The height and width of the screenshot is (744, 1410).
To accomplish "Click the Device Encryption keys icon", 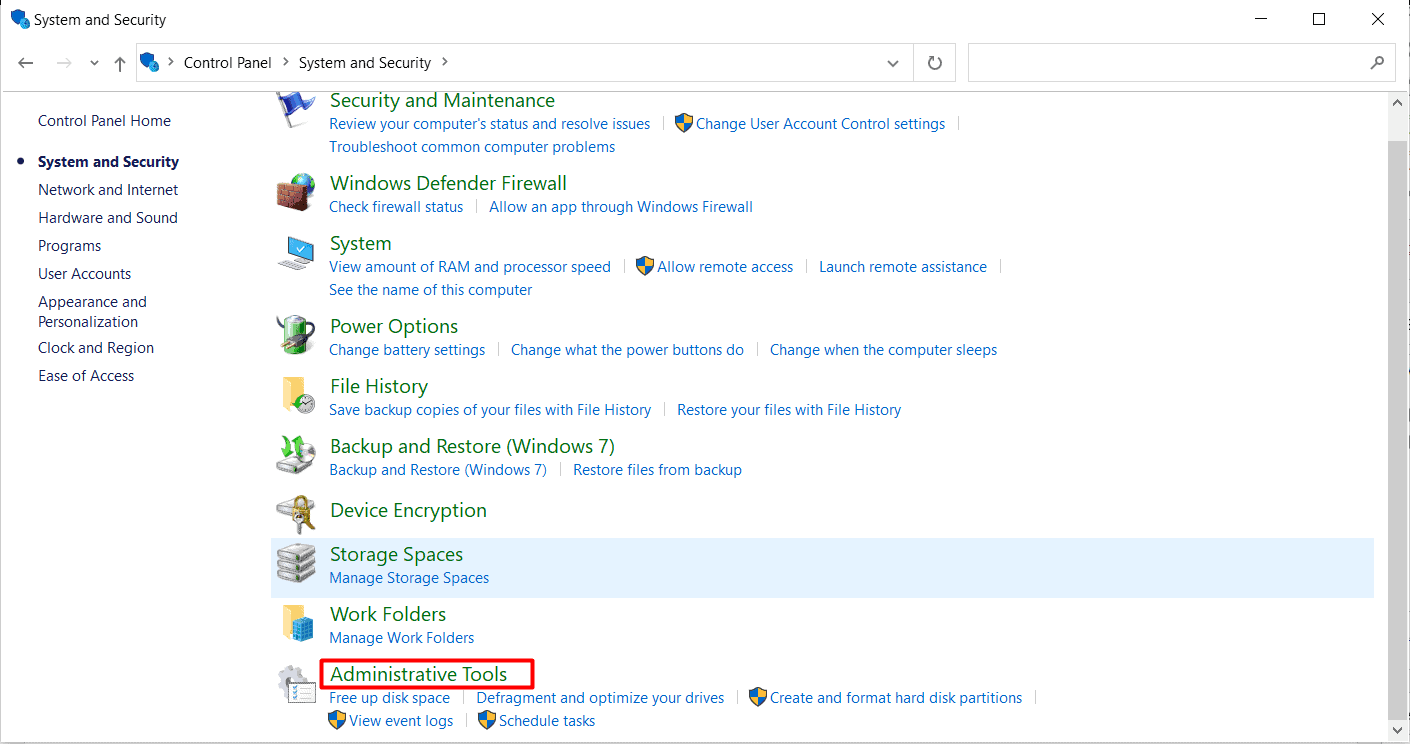I will point(296,514).
